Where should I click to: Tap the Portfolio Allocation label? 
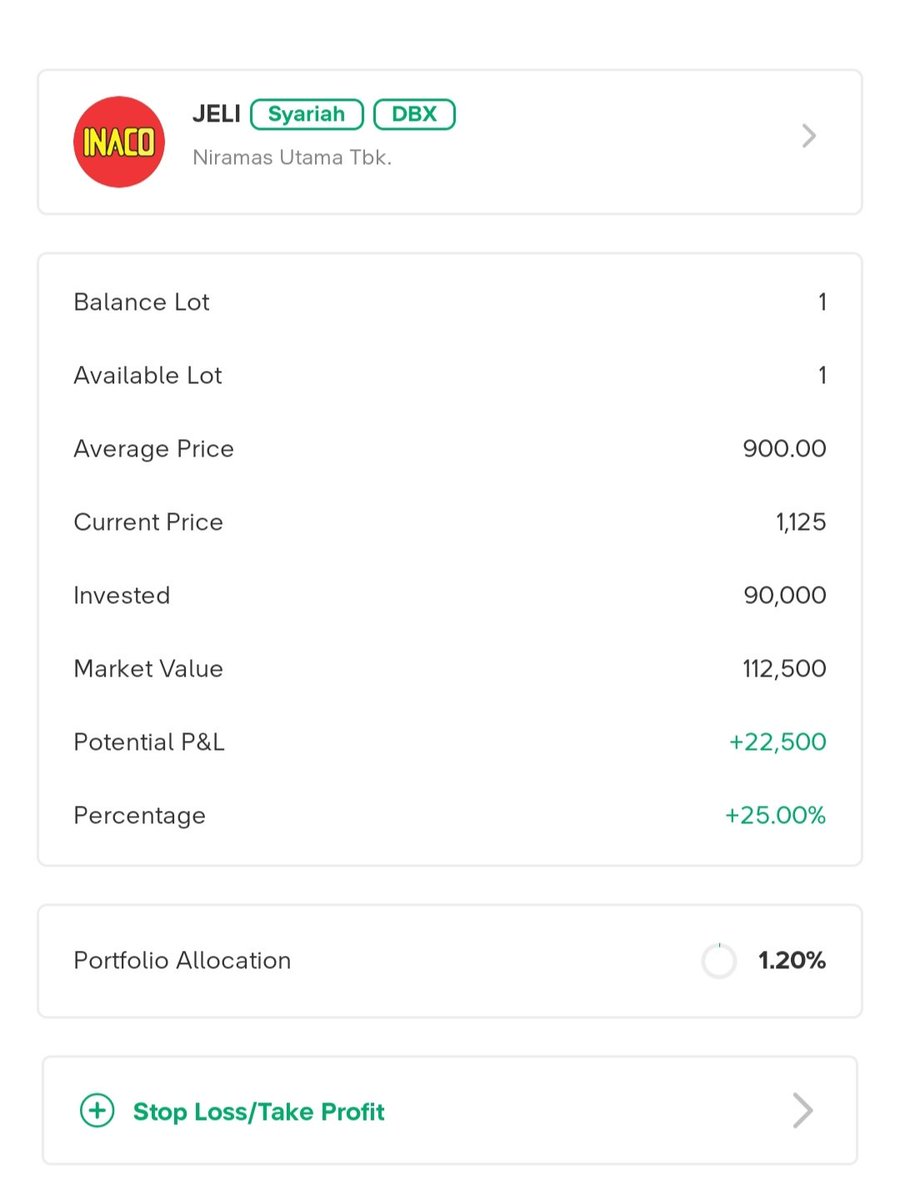coord(182,961)
